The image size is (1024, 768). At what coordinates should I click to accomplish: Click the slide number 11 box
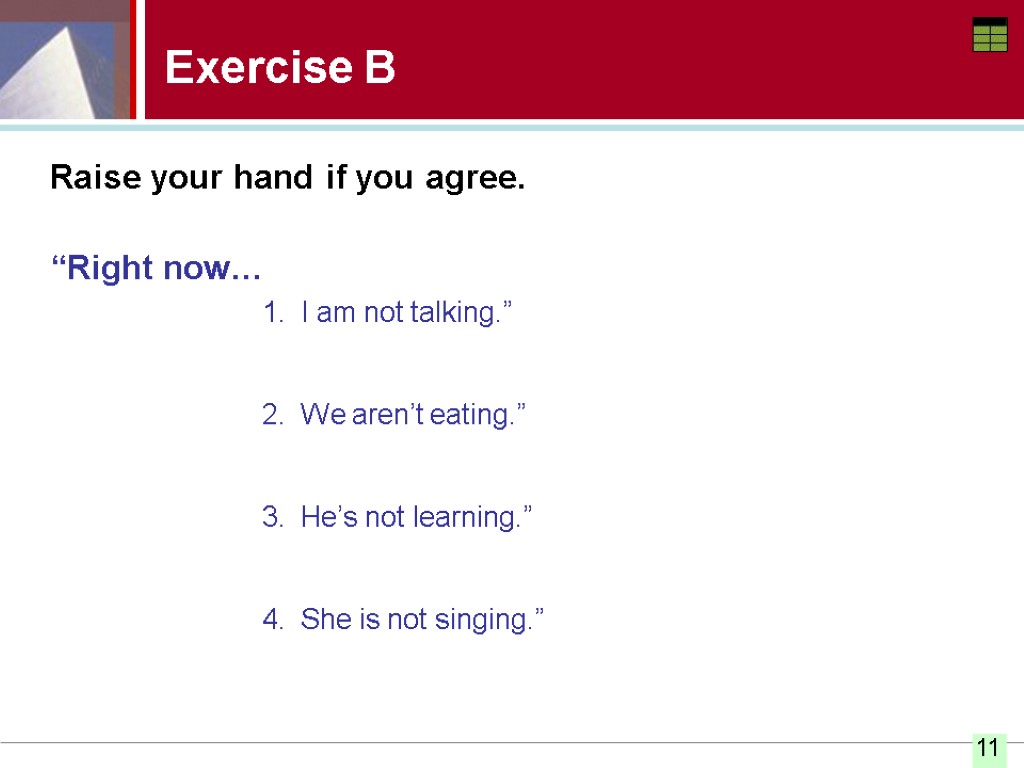click(988, 747)
